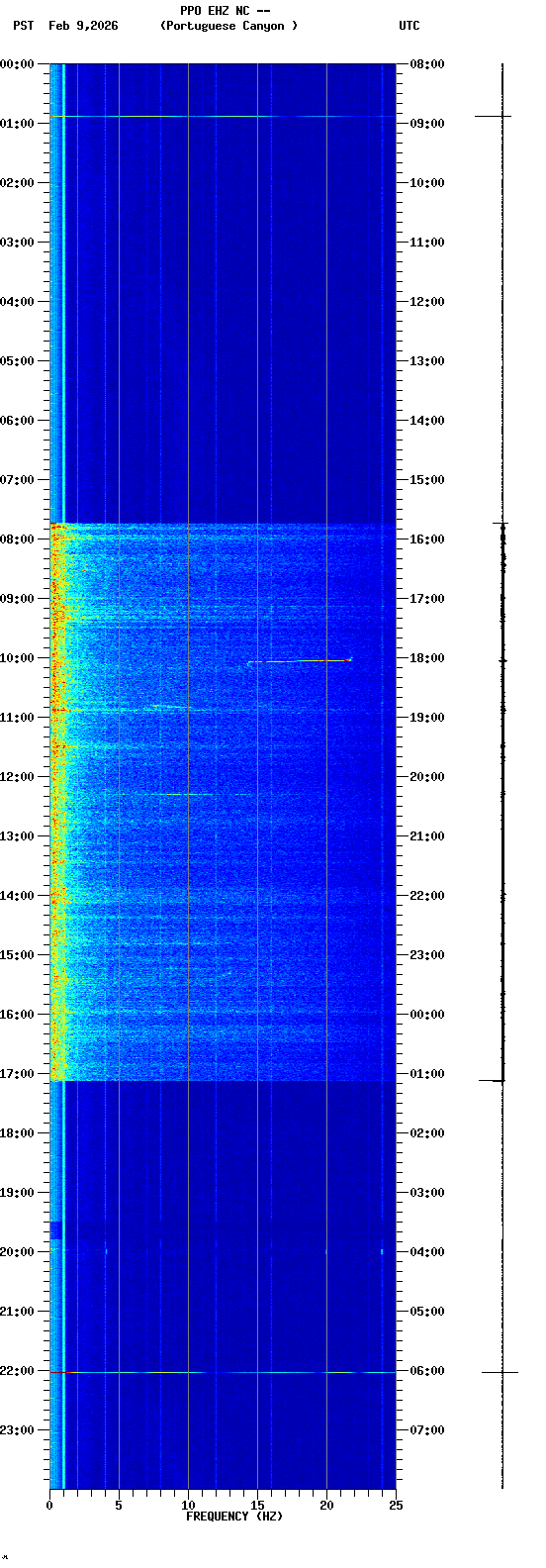Viewport: 546px width, 1568px height.
Task: Click the yellow streak near 12:00 PST at 9 Hz
Action: [183, 794]
